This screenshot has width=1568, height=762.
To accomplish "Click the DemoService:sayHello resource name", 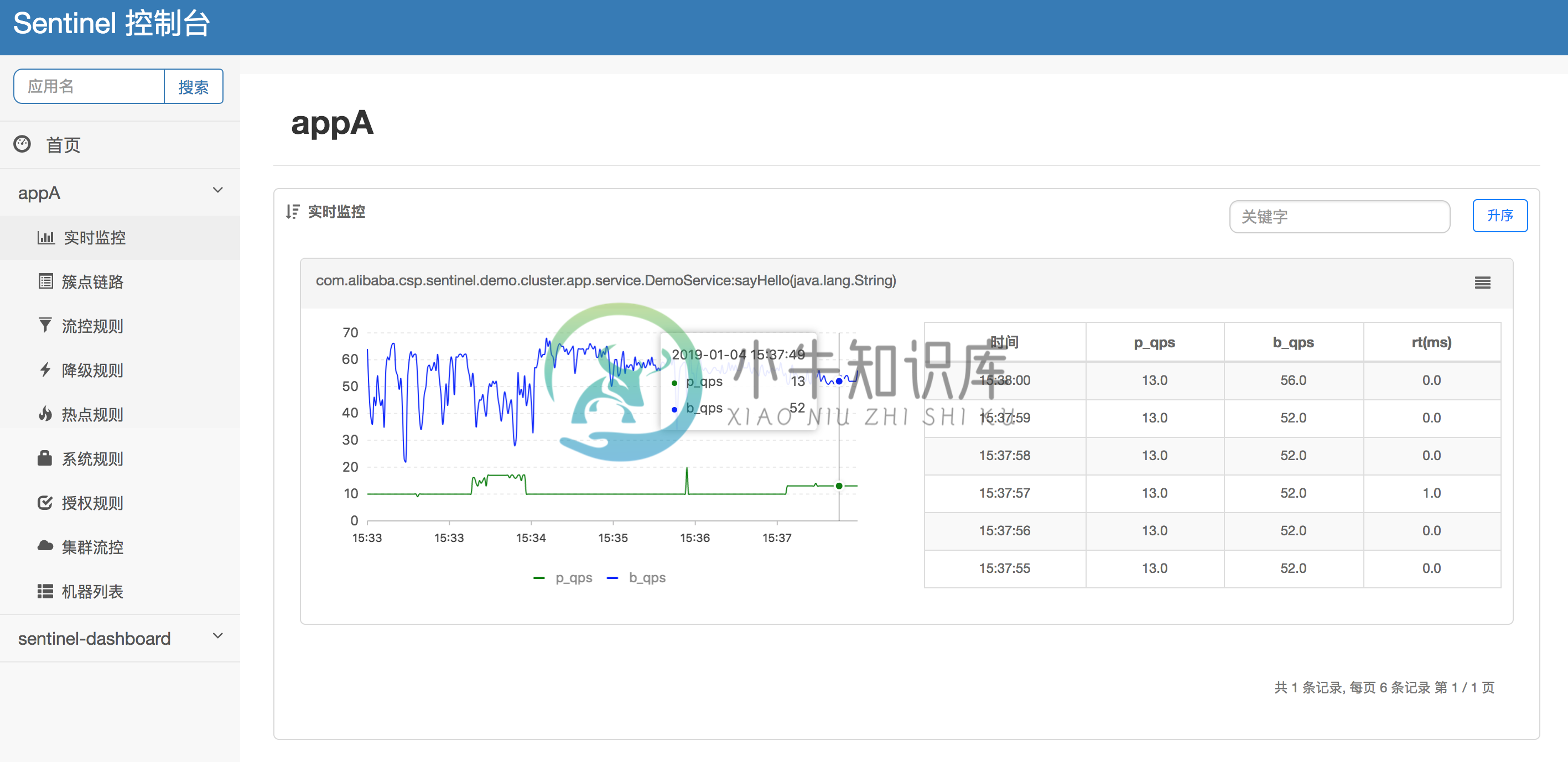I will point(606,280).
